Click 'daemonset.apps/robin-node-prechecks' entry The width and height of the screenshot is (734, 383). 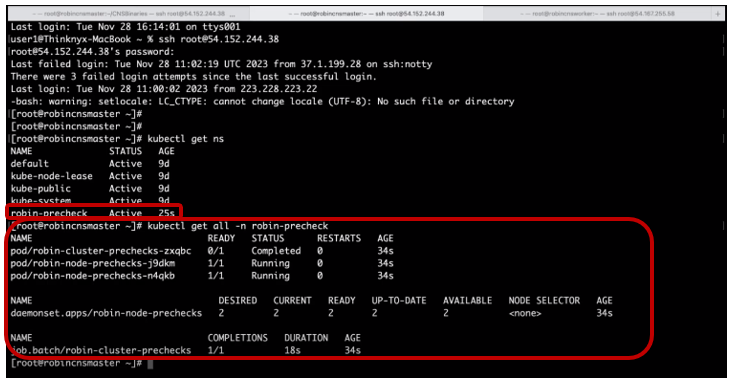106,313
